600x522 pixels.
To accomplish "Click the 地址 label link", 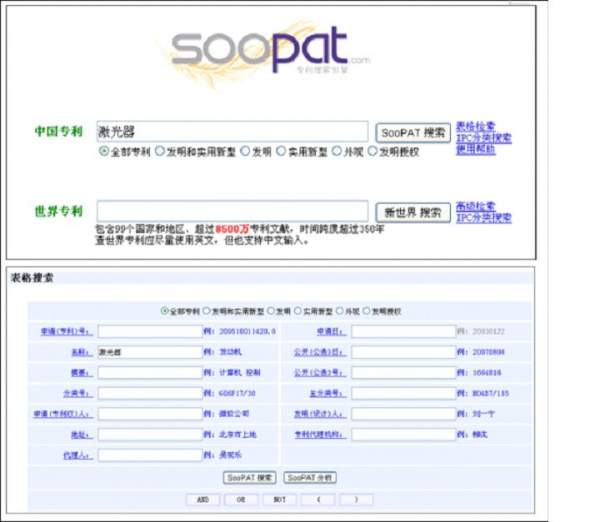I will click(82, 434).
